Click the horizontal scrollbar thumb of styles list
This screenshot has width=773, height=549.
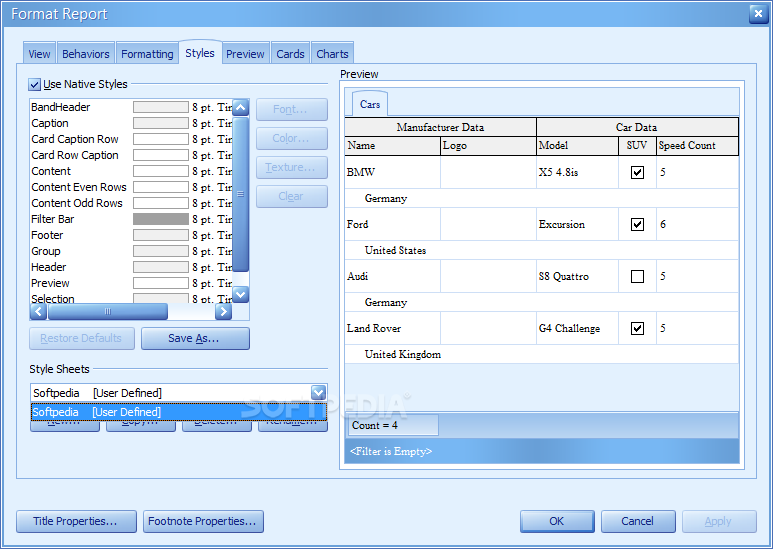108,311
